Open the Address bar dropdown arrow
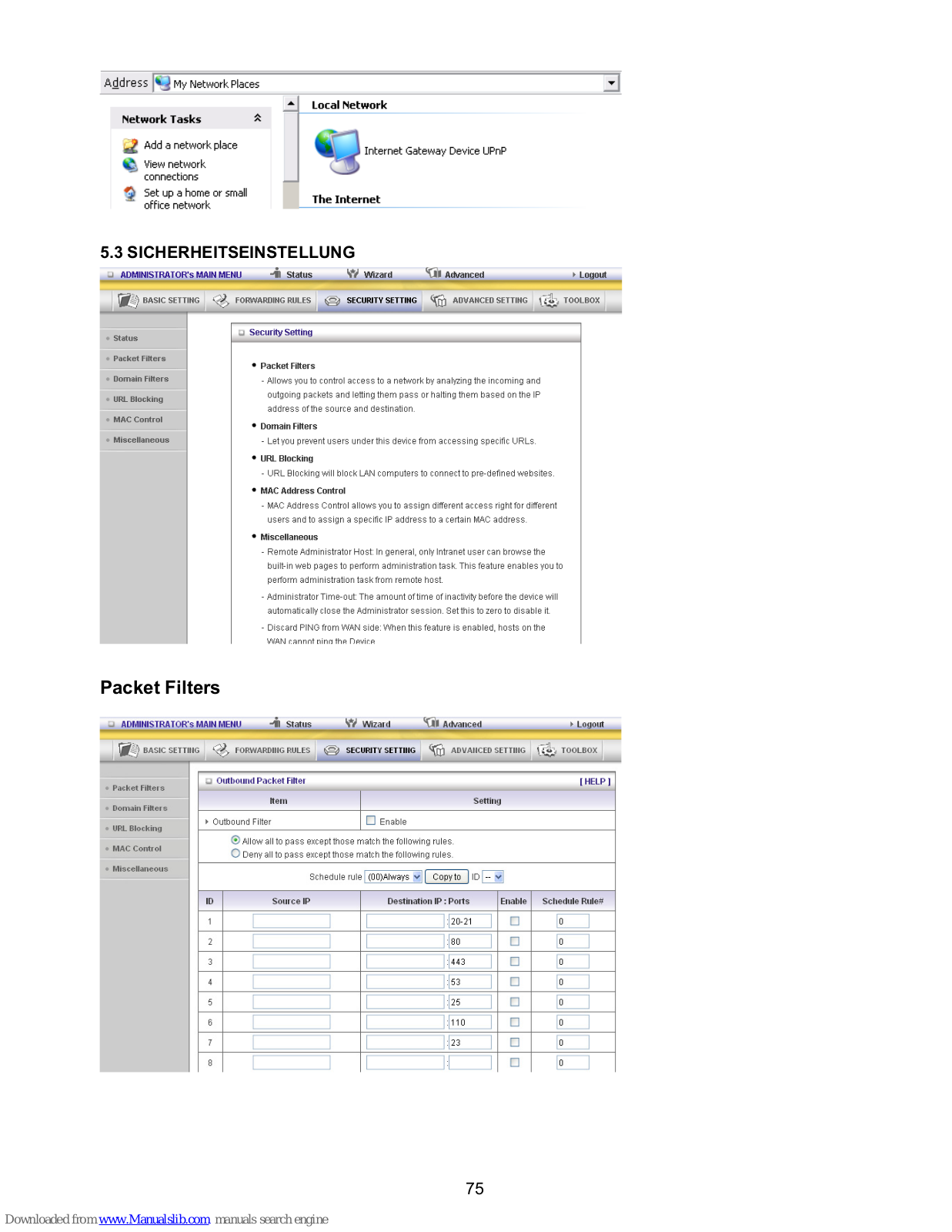This screenshot has width=952, height=1232. [612, 82]
